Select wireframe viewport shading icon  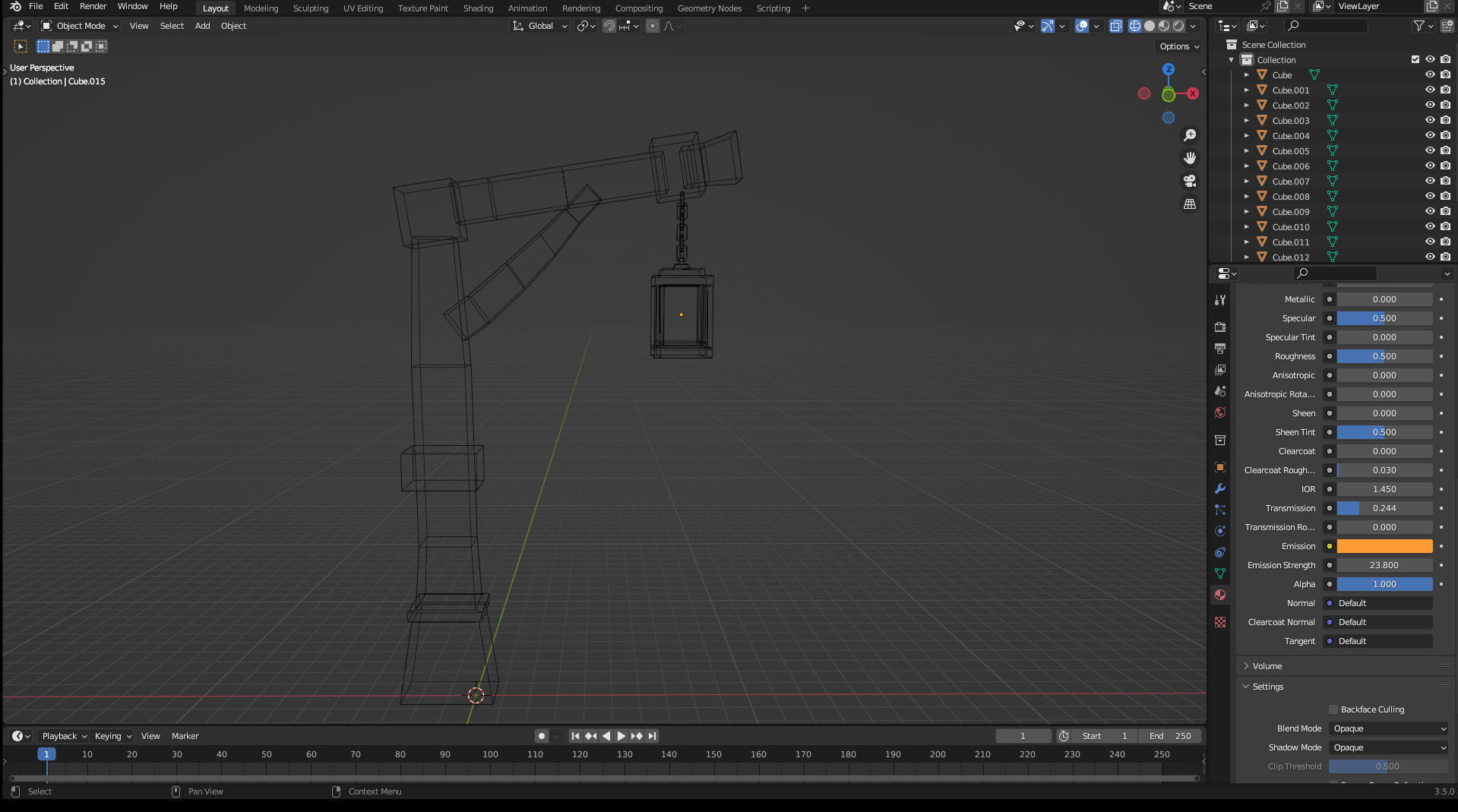tap(1135, 26)
